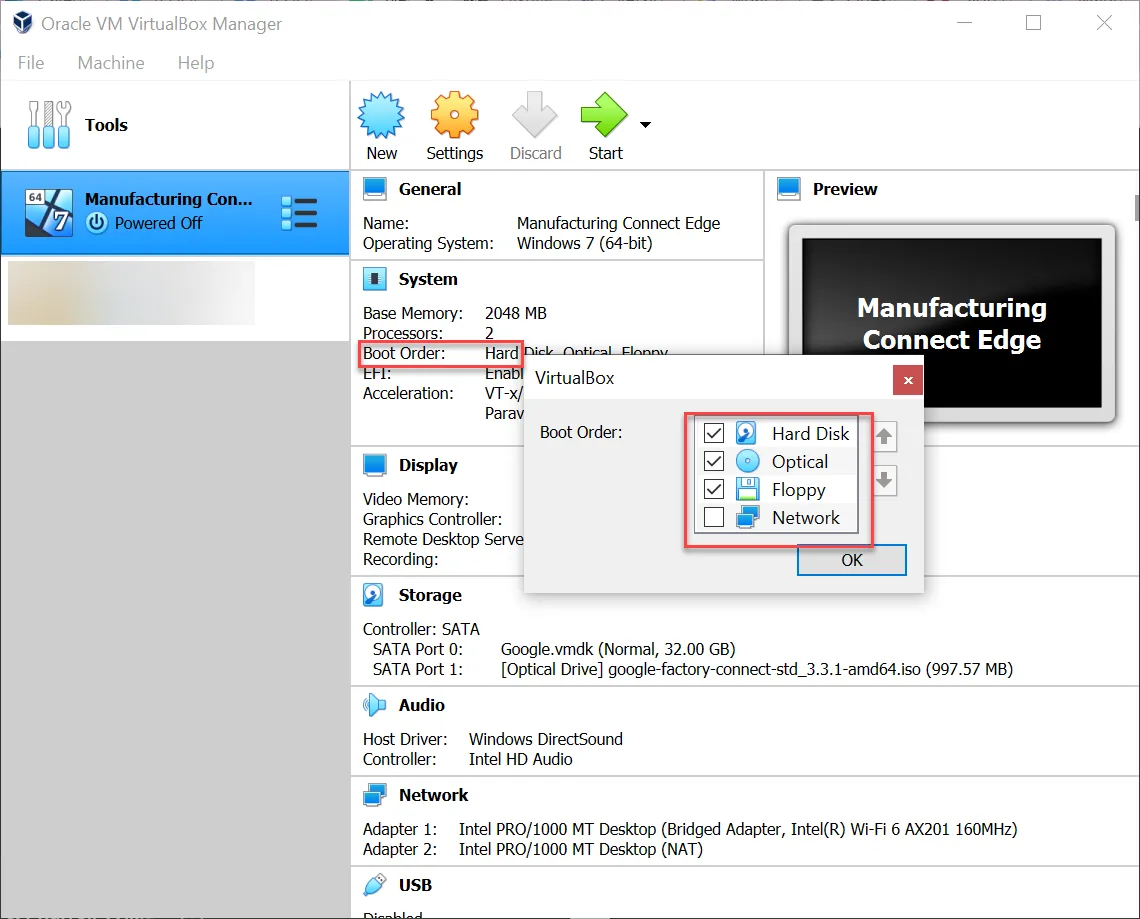Open the General section heading
1140x919 pixels.
430,189
